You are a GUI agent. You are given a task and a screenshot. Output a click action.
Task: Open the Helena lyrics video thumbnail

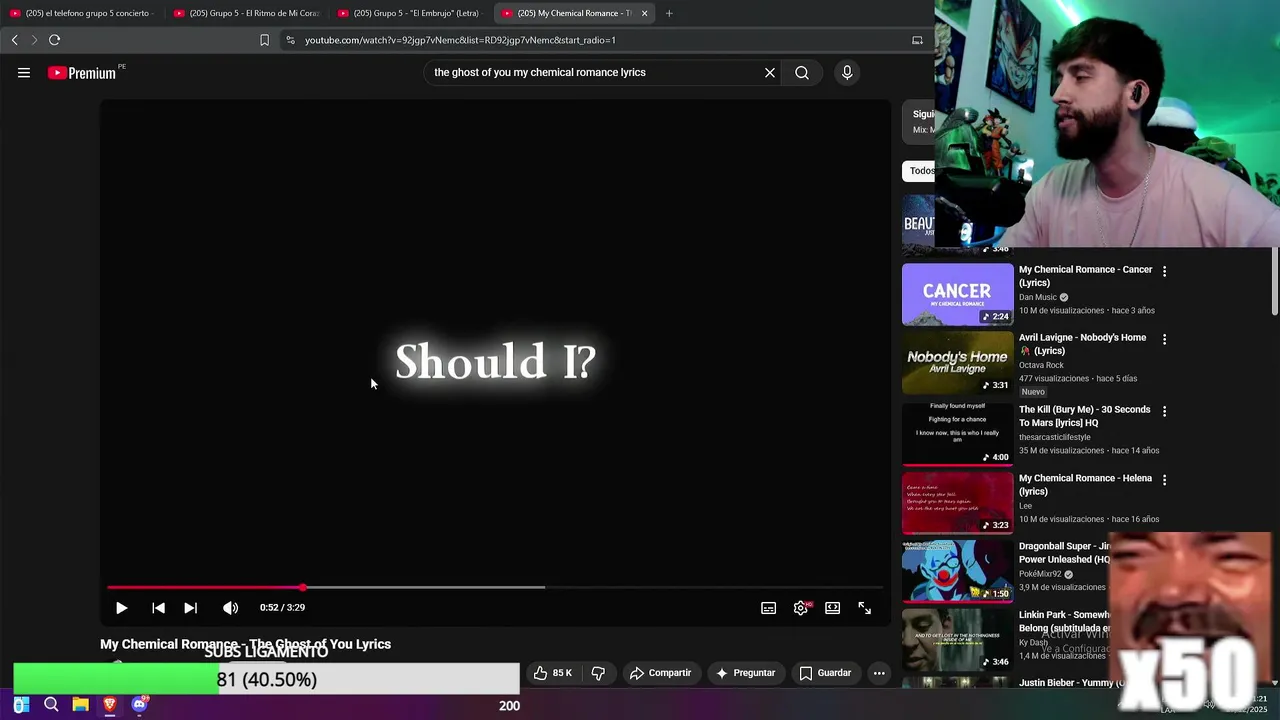click(957, 503)
